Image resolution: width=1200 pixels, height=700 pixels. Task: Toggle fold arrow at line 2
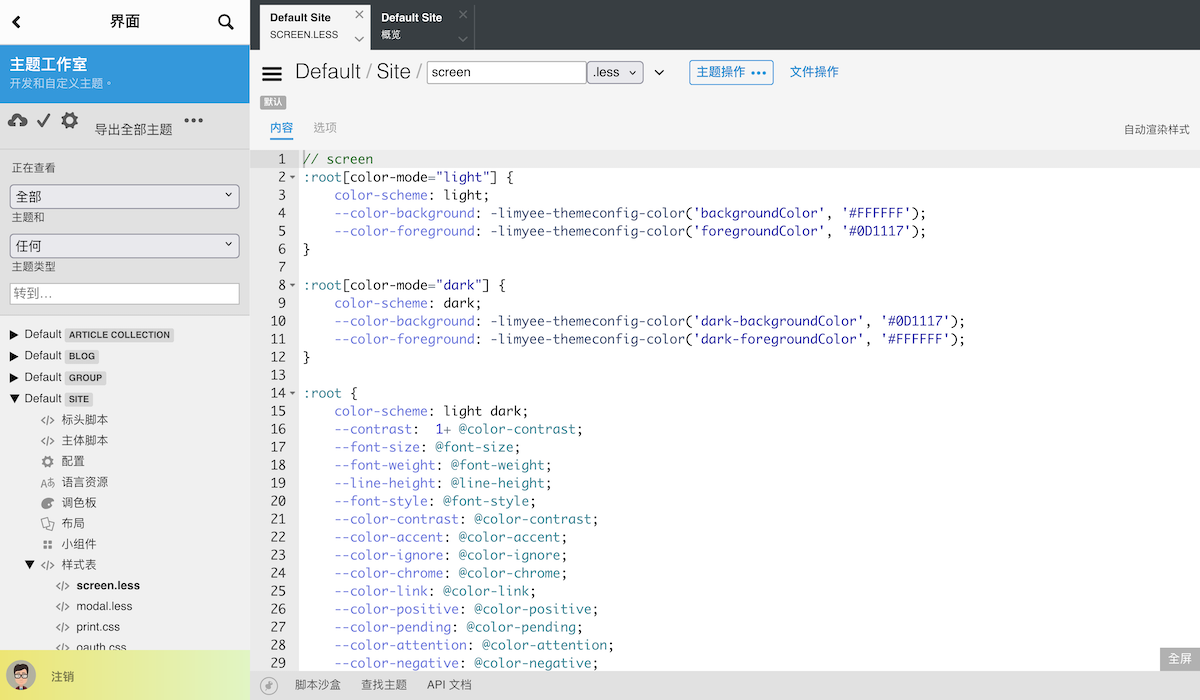(293, 177)
